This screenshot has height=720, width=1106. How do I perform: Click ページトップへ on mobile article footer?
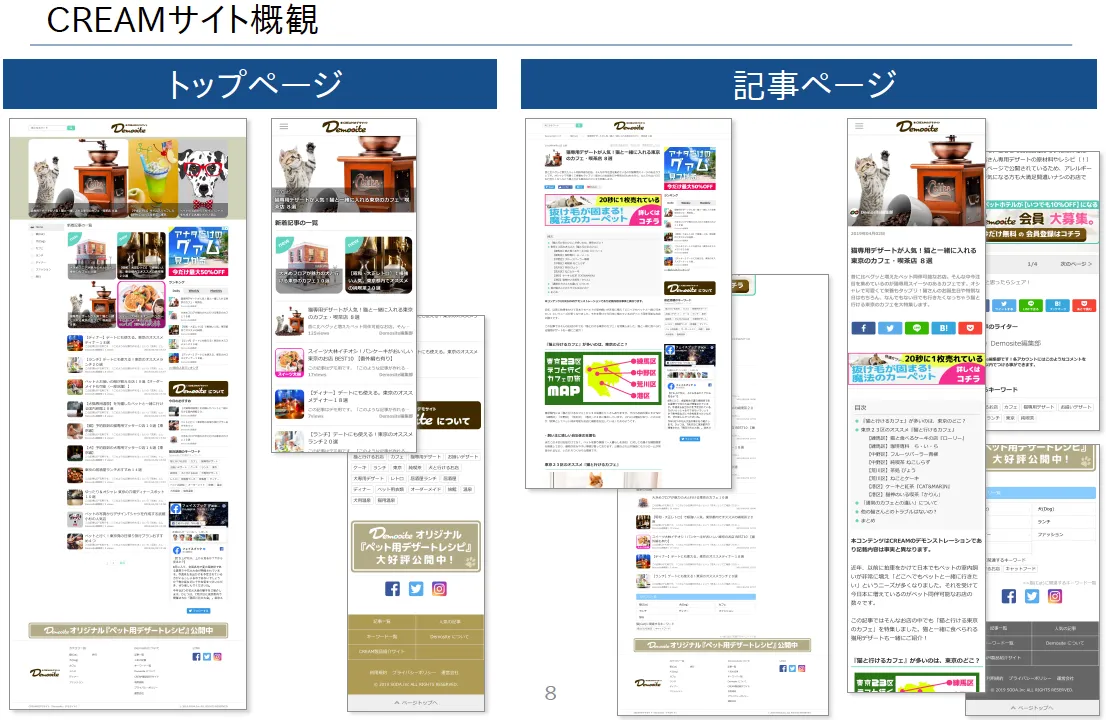[x=1033, y=708]
